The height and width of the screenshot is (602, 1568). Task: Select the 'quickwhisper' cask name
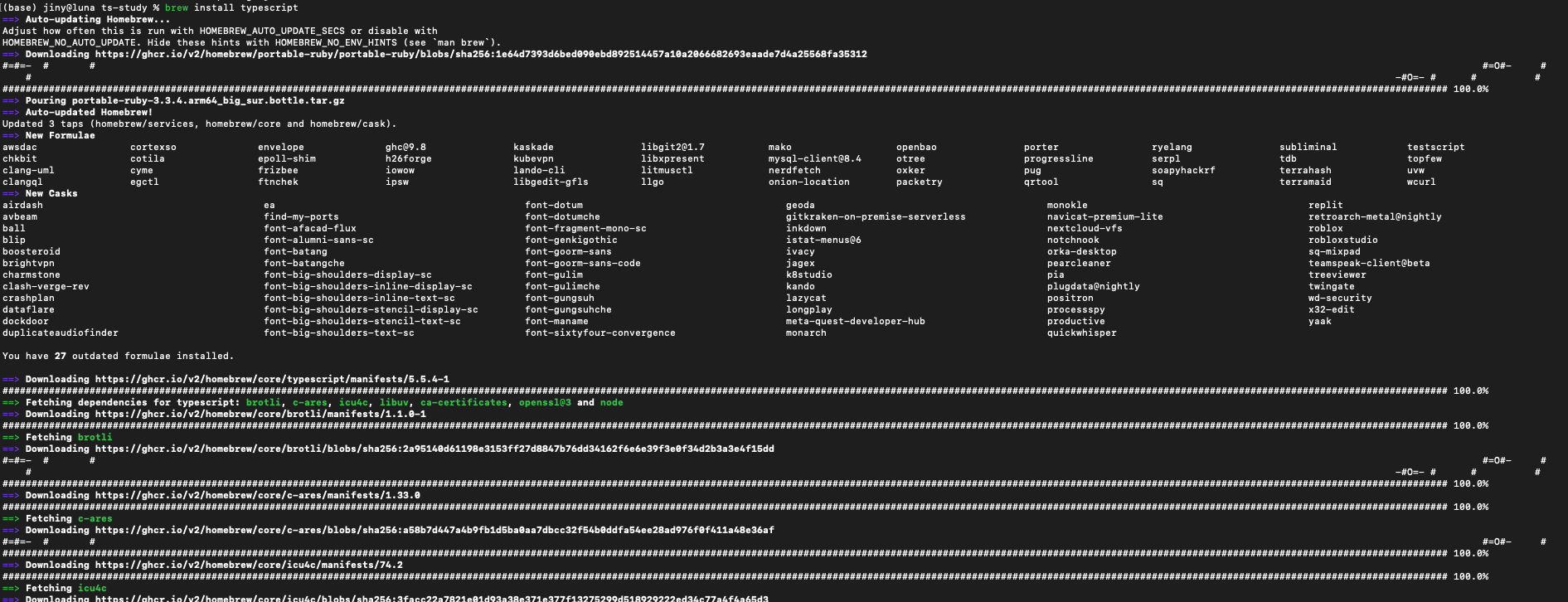click(1082, 333)
